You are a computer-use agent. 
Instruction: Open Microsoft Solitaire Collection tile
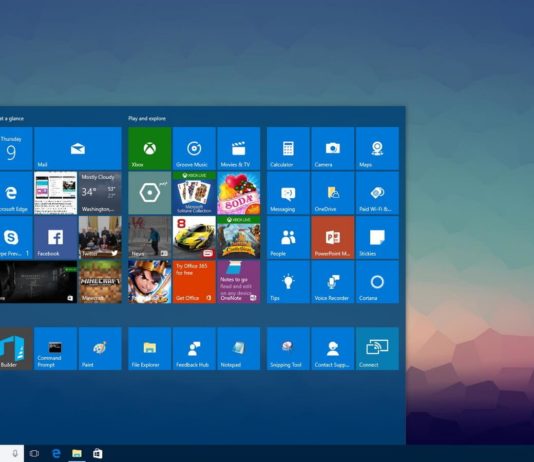coord(194,193)
